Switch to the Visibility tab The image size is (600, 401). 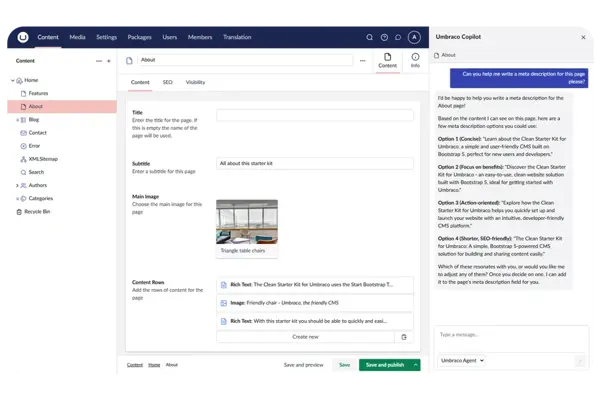pos(195,82)
